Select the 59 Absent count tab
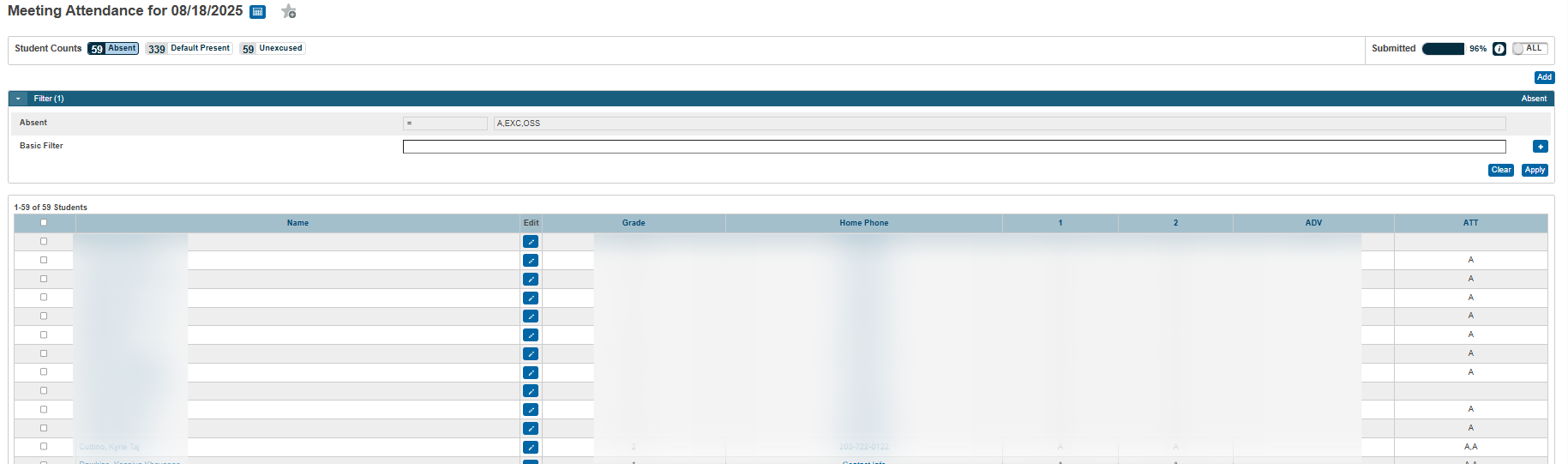This screenshot has width=1568, height=464. tap(113, 49)
